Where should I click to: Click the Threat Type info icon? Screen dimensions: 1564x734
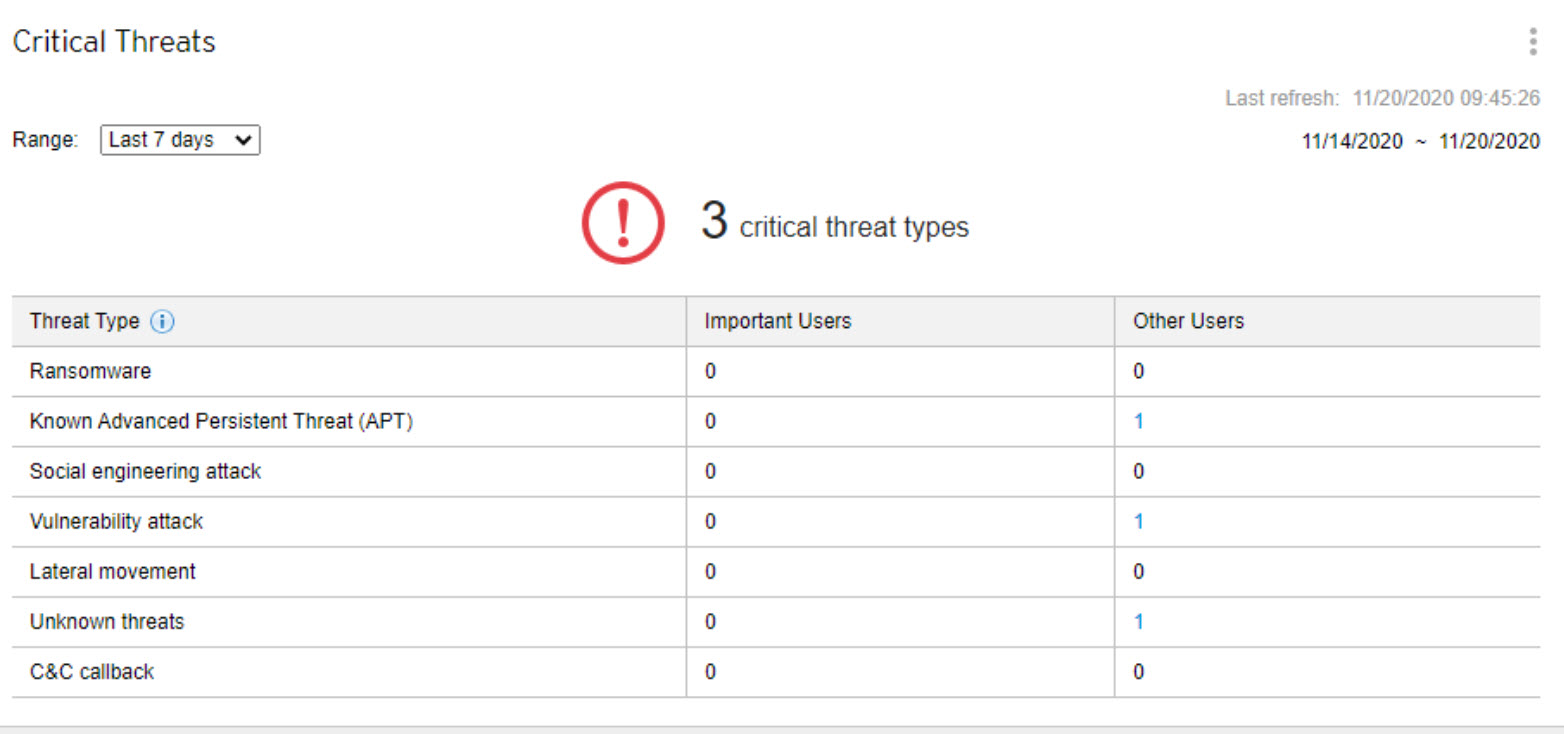pos(163,321)
